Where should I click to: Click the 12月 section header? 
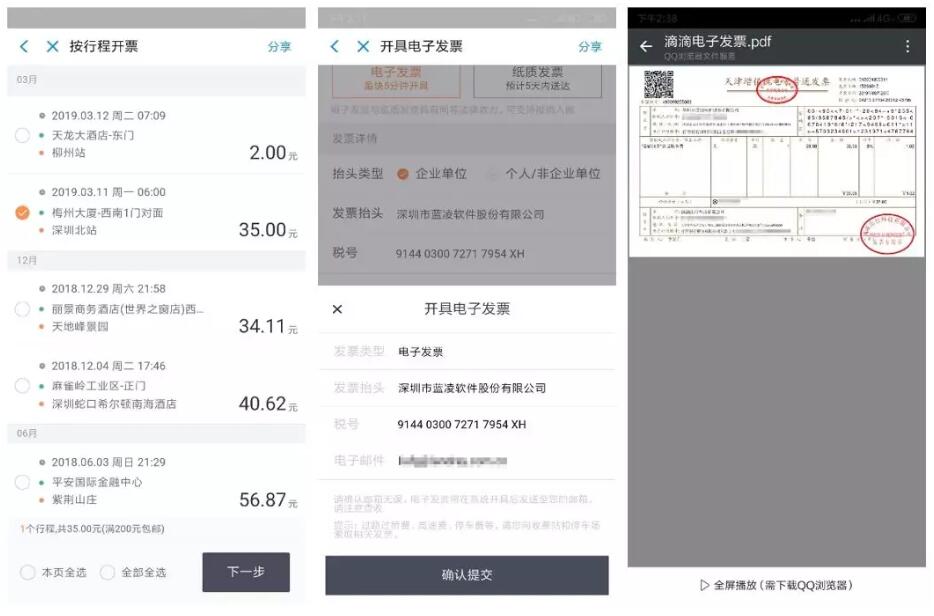pos(156,260)
